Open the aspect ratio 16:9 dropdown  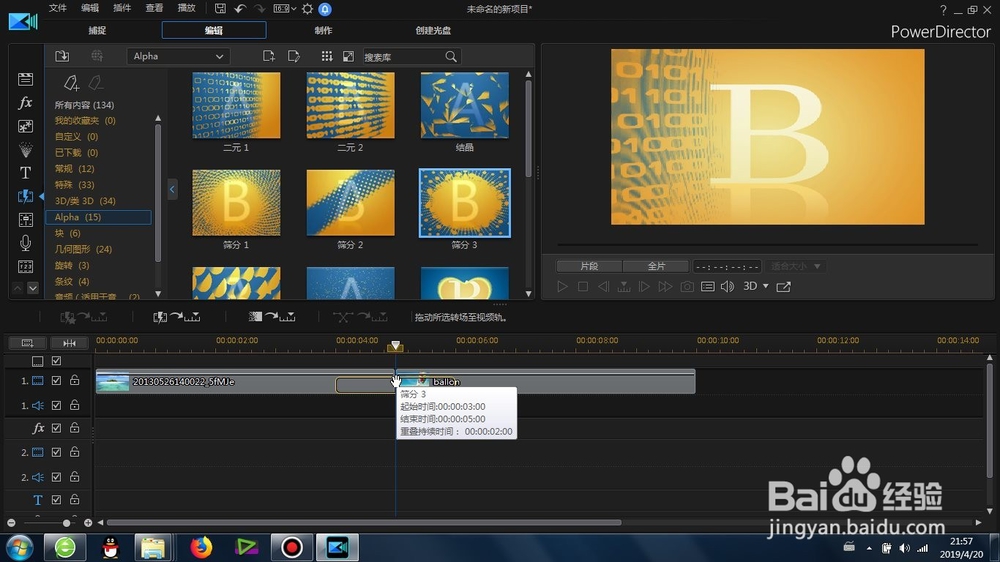click(x=284, y=9)
